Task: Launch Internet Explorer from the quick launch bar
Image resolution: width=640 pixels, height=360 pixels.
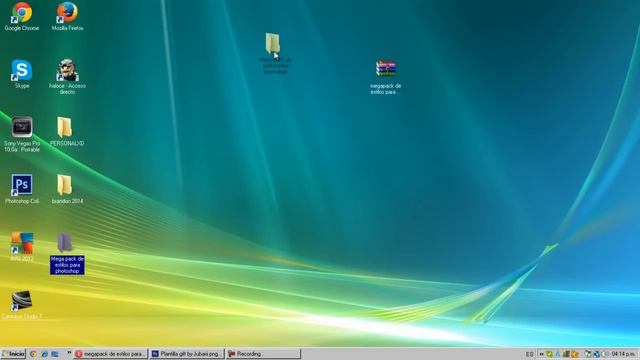Action: click(44, 354)
